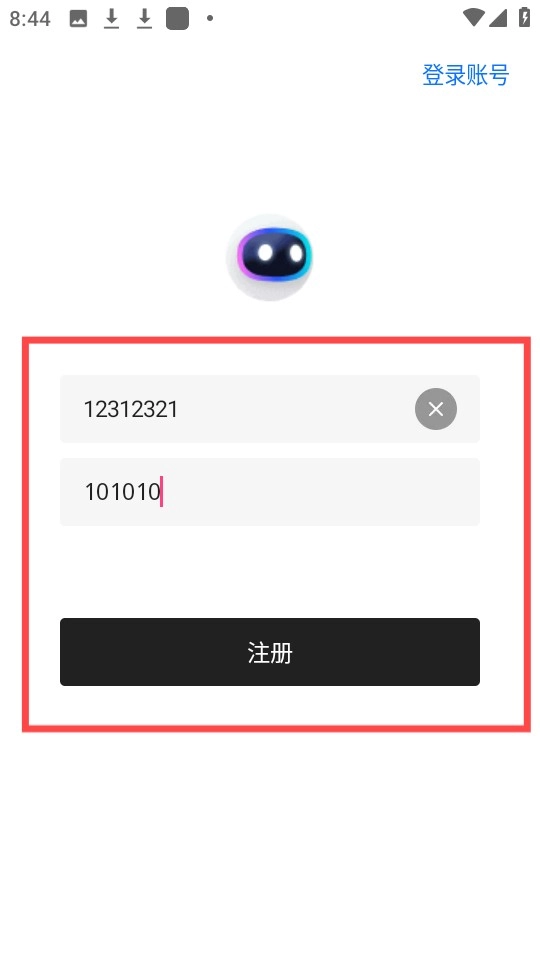540x960 pixels.
Task: Tap the first download notification icon
Action: pos(111,19)
